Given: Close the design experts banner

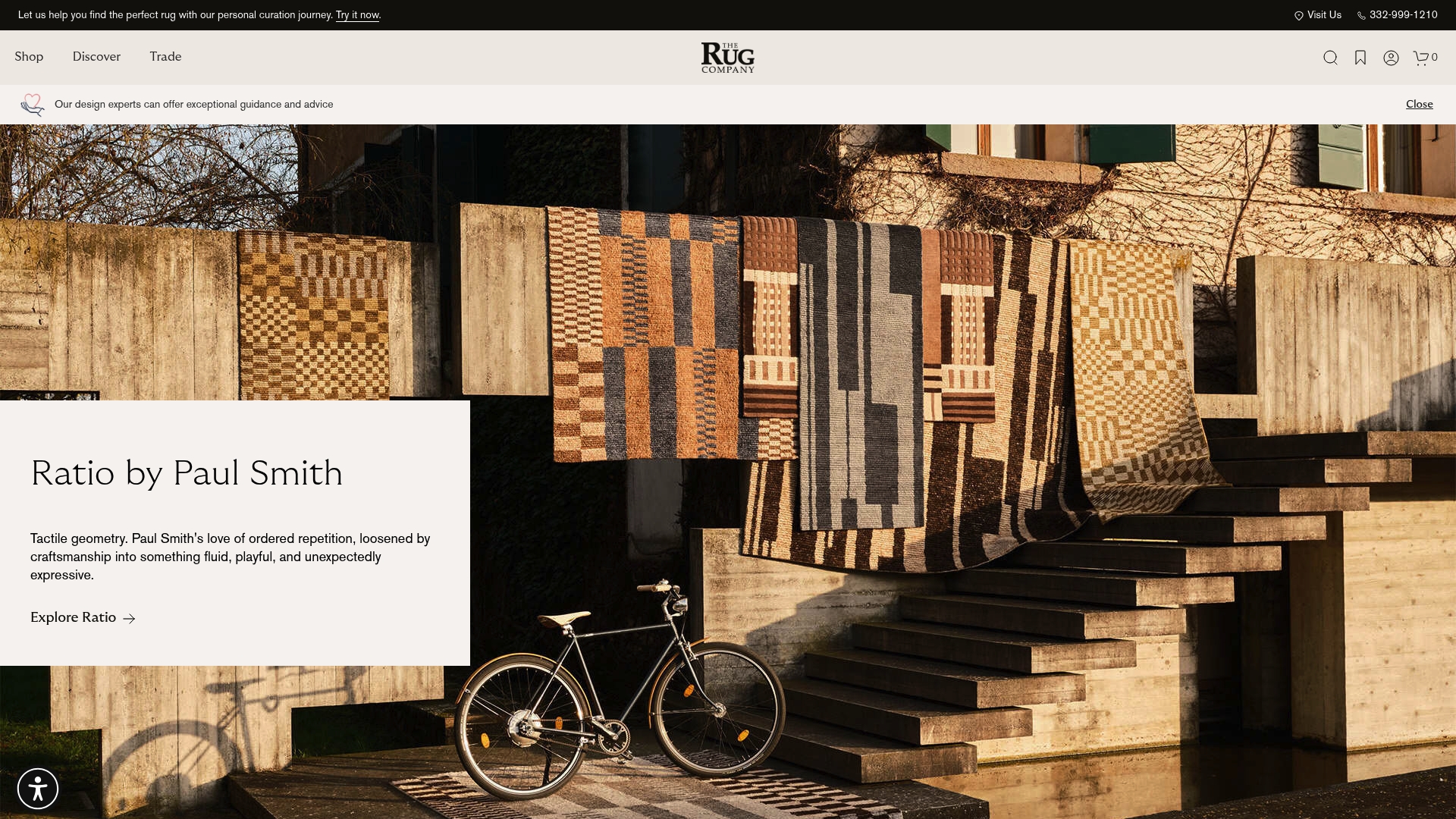Looking at the screenshot, I should coord(1420,105).
